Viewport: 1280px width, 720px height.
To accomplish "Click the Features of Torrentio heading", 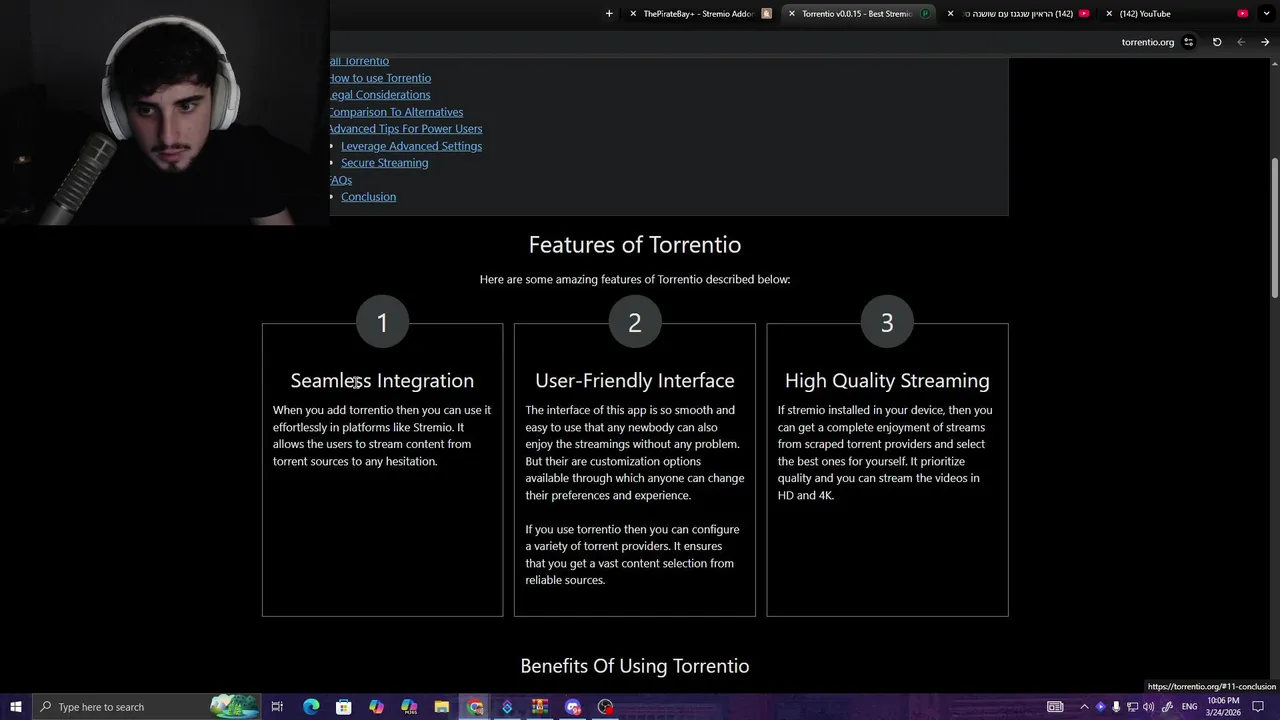I will [x=635, y=245].
